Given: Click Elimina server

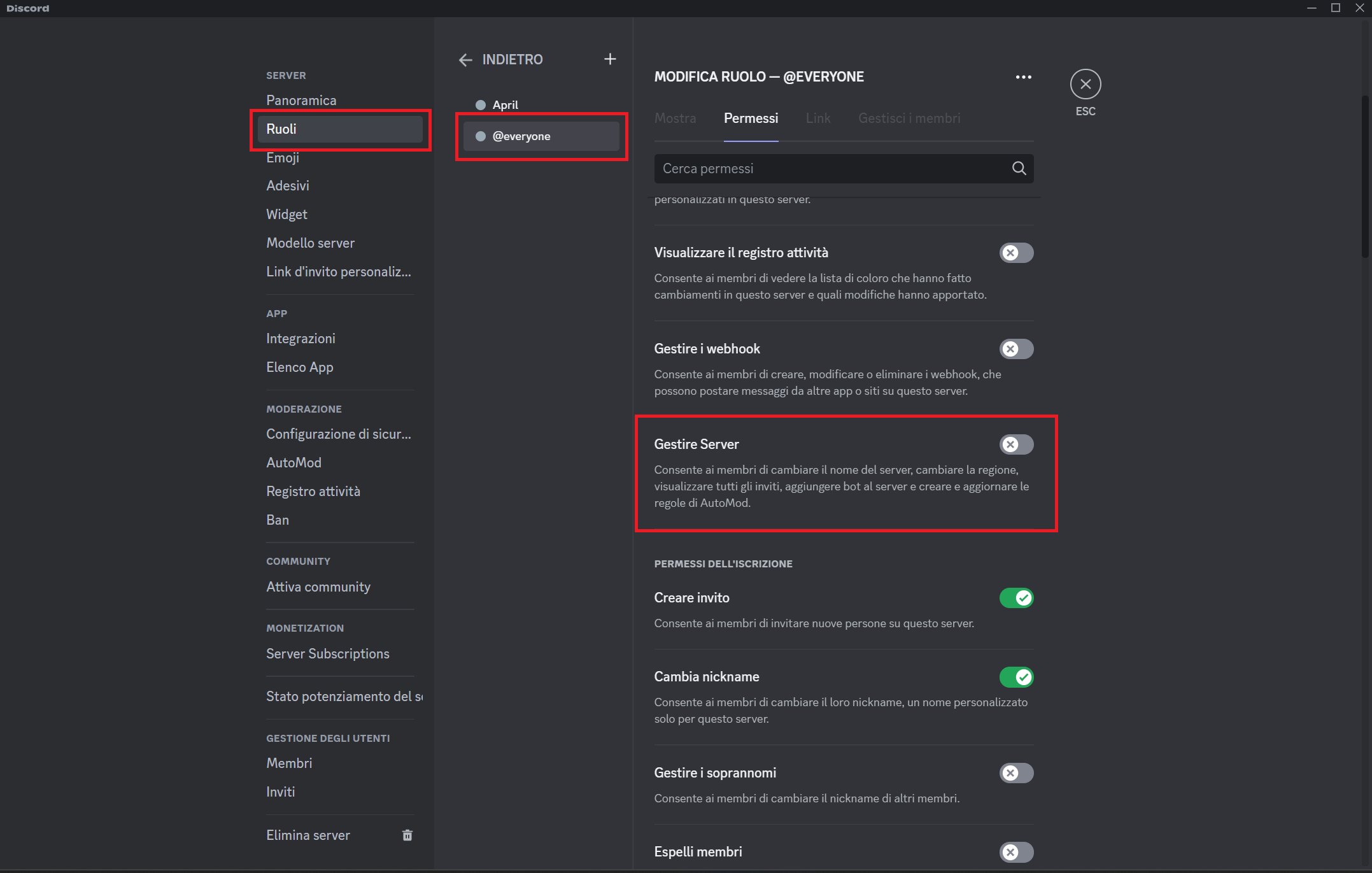Looking at the screenshot, I should click(x=308, y=835).
